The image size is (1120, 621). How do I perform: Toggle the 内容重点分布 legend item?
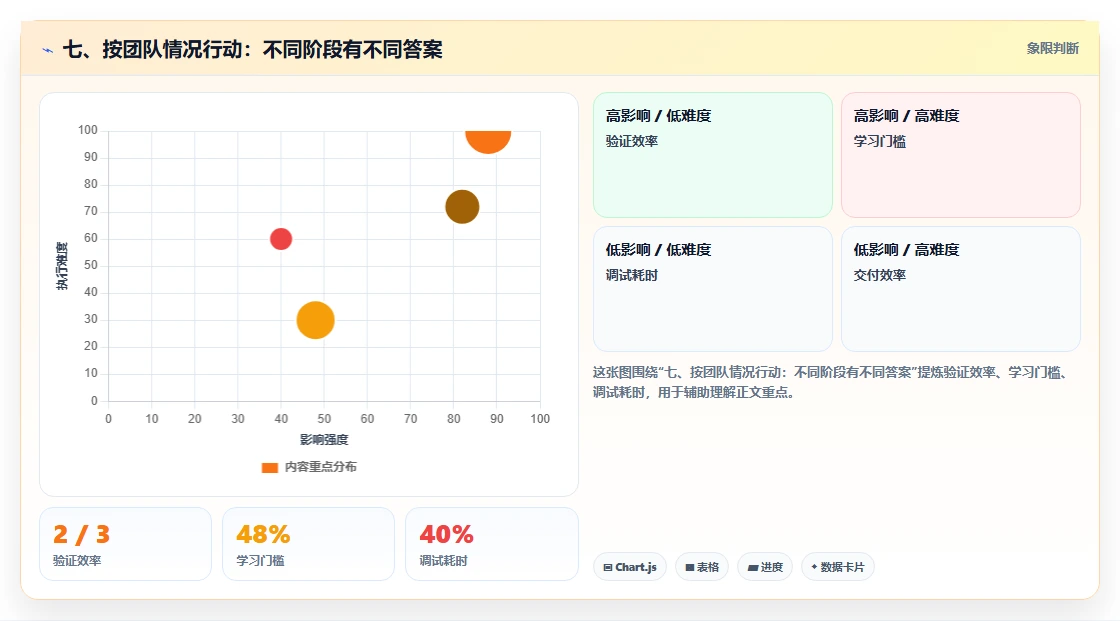[x=309, y=467]
